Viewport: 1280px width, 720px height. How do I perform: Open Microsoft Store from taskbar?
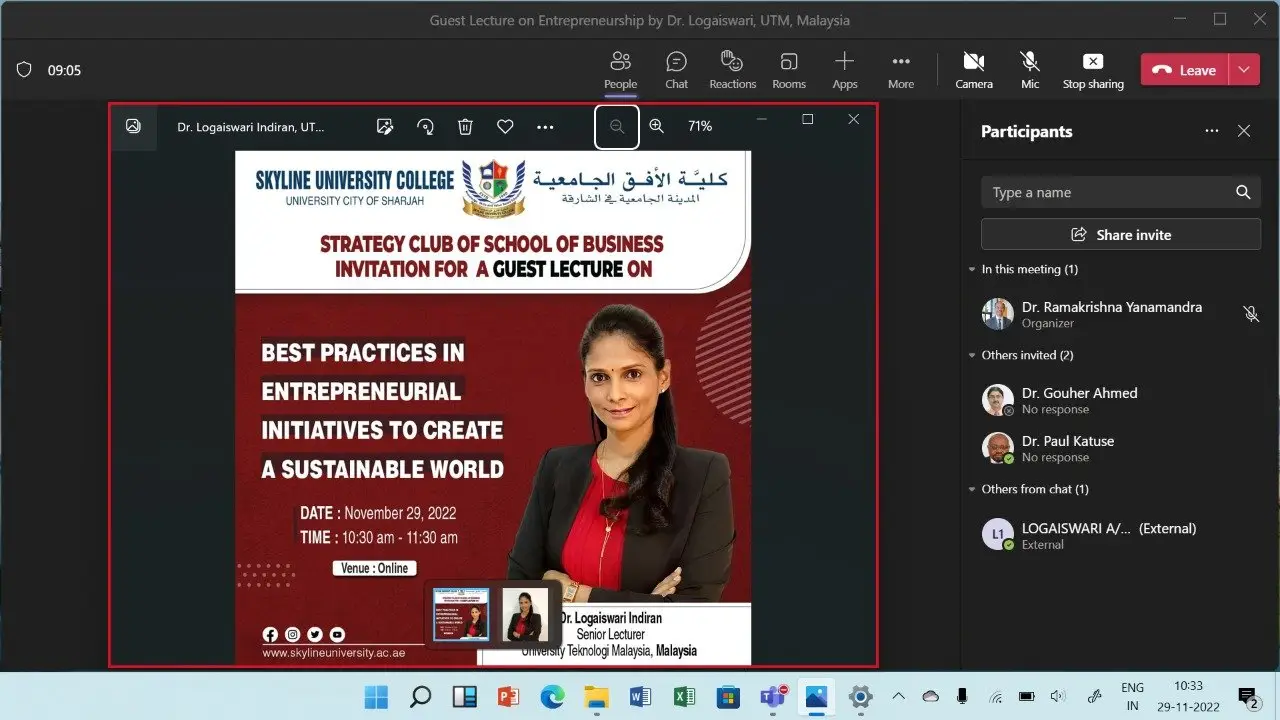coord(729,696)
